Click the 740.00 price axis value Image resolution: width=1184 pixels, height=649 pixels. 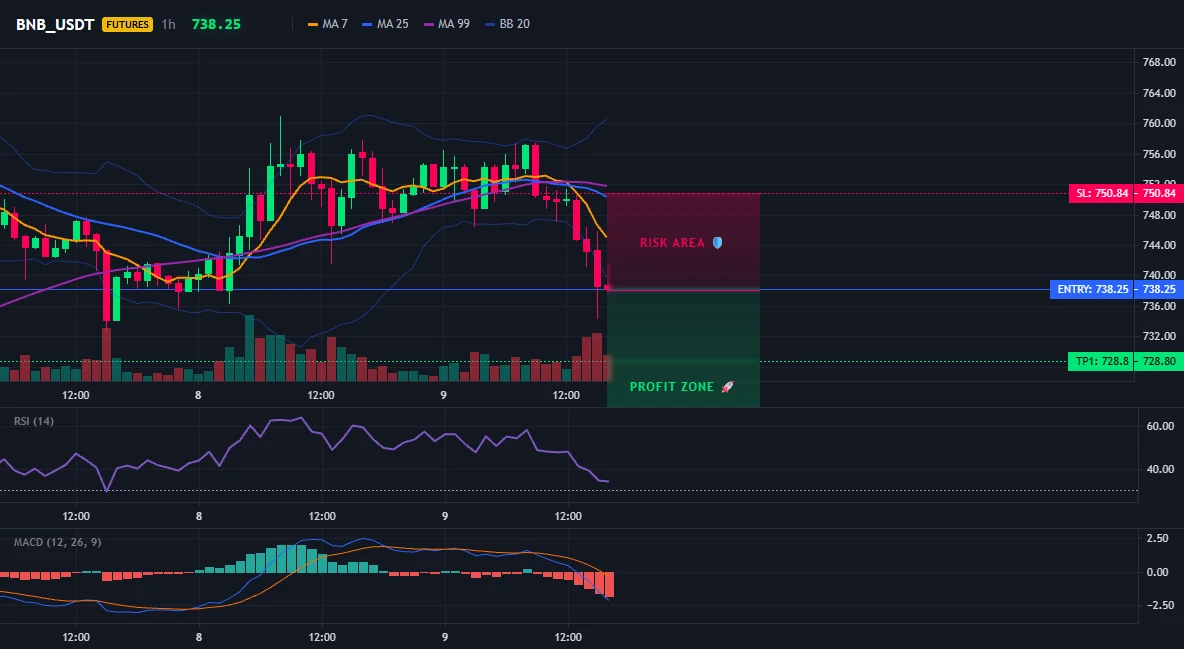point(1159,275)
